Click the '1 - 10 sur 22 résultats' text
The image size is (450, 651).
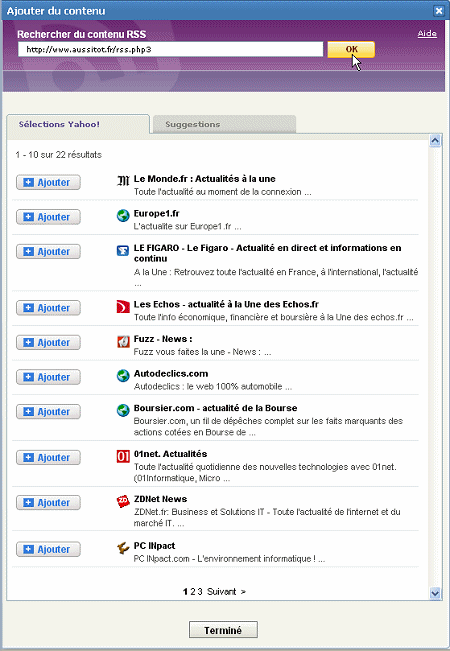(59, 155)
